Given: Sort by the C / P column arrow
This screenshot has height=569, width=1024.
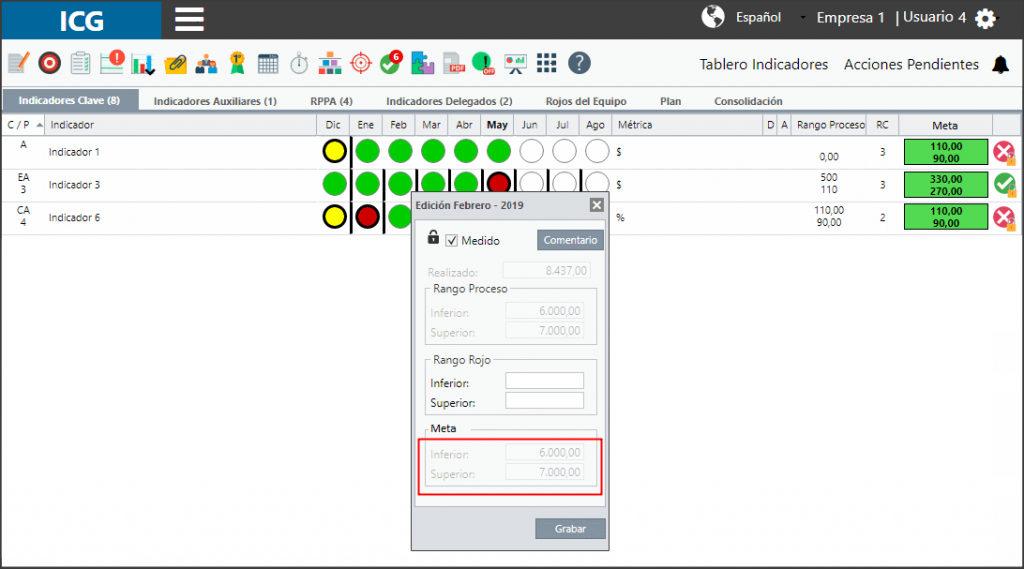Looking at the screenshot, I should coord(40,125).
